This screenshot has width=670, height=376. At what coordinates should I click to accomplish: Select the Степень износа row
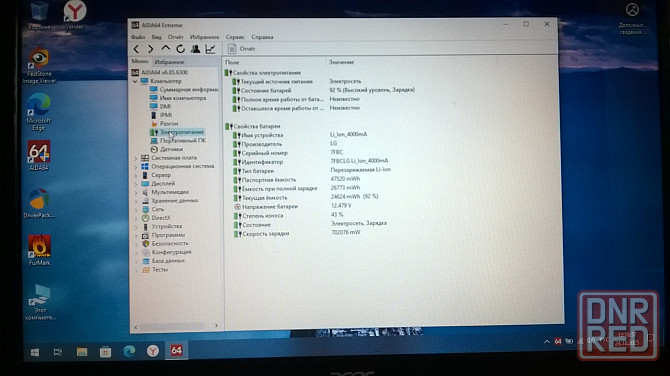[x=289, y=215]
